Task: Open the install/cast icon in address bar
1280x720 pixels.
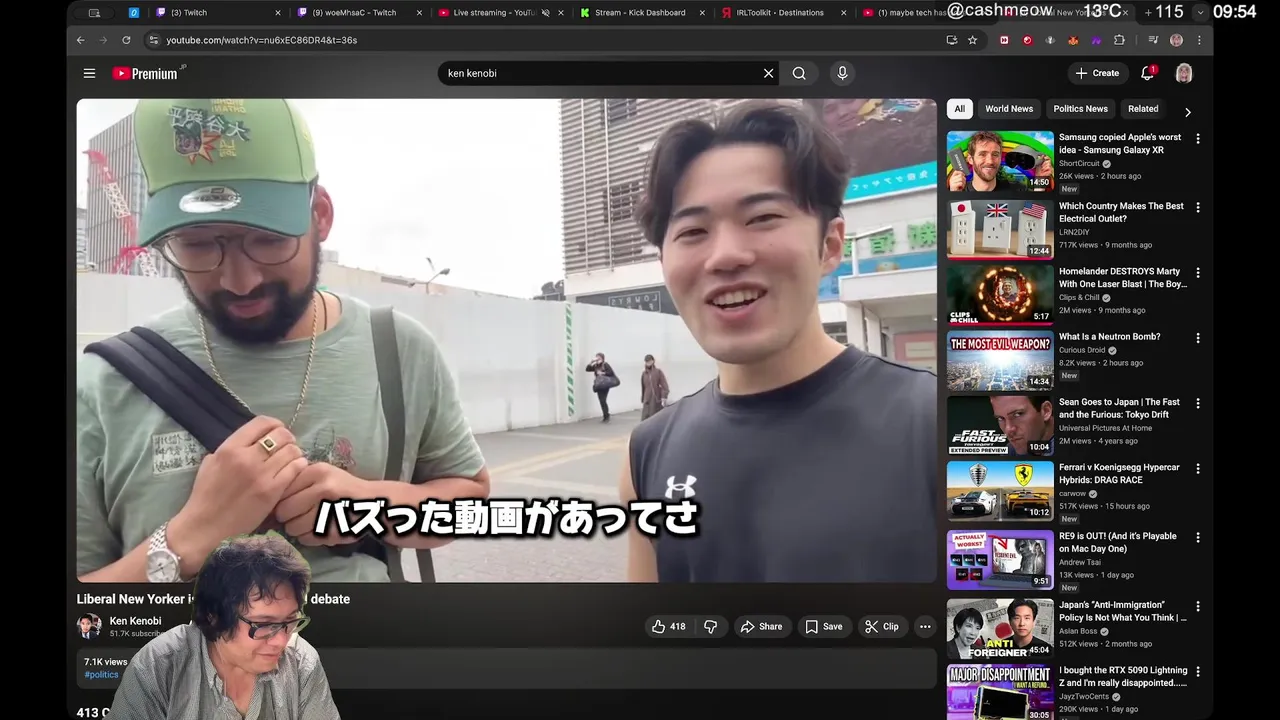Action: pos(951,40)
